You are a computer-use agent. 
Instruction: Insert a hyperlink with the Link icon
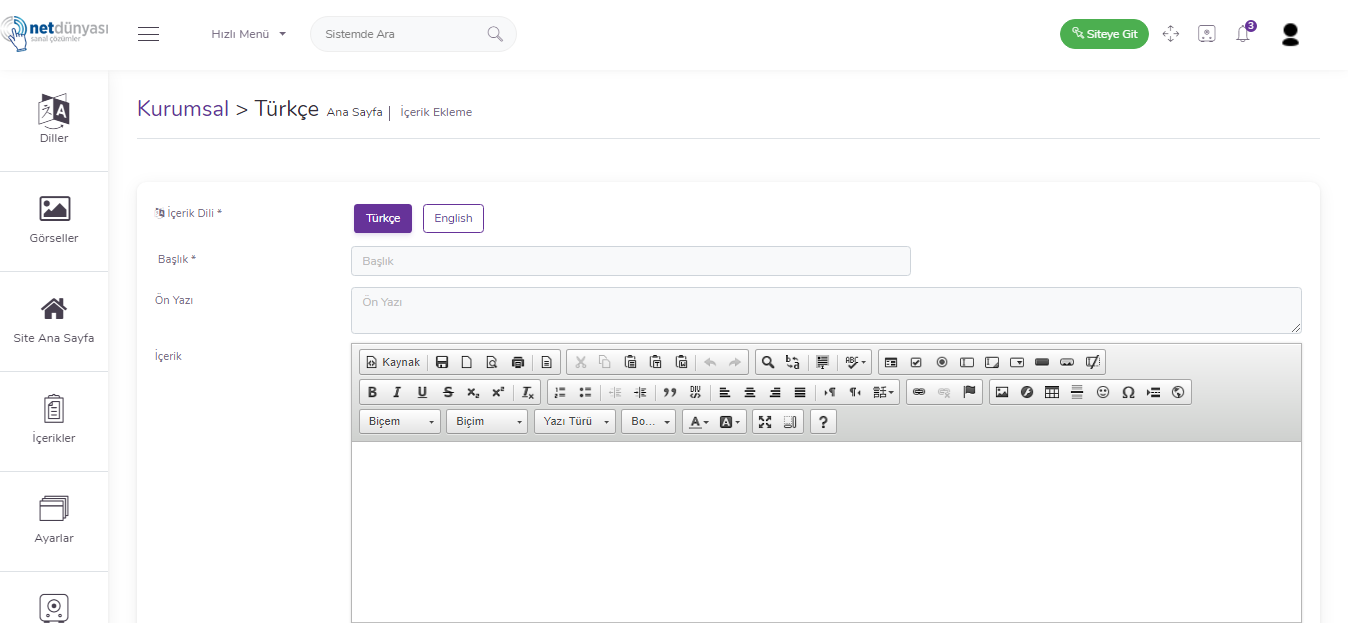(x=919, y=392)
